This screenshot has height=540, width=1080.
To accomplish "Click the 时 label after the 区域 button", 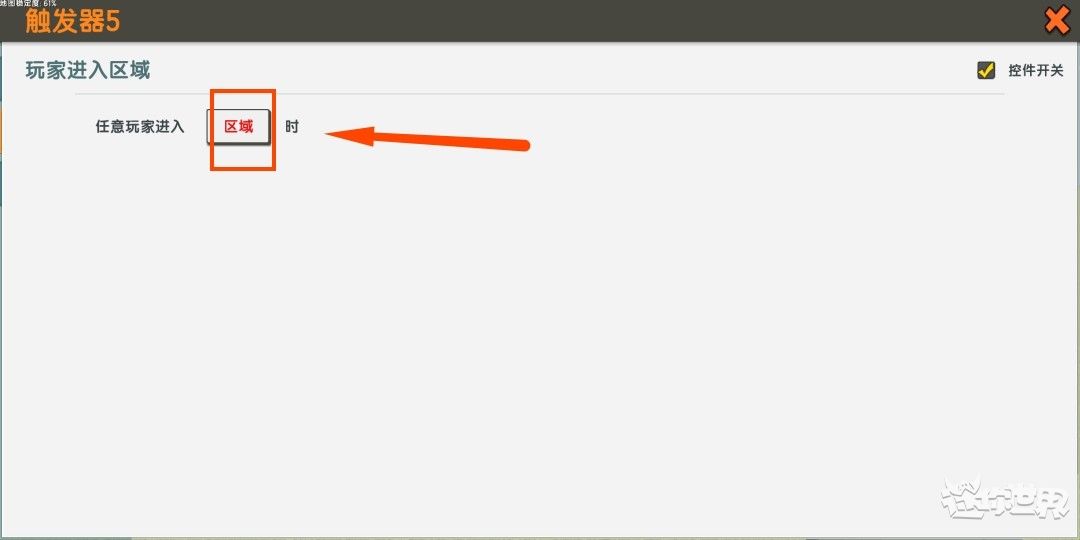I will coord(292,127).
